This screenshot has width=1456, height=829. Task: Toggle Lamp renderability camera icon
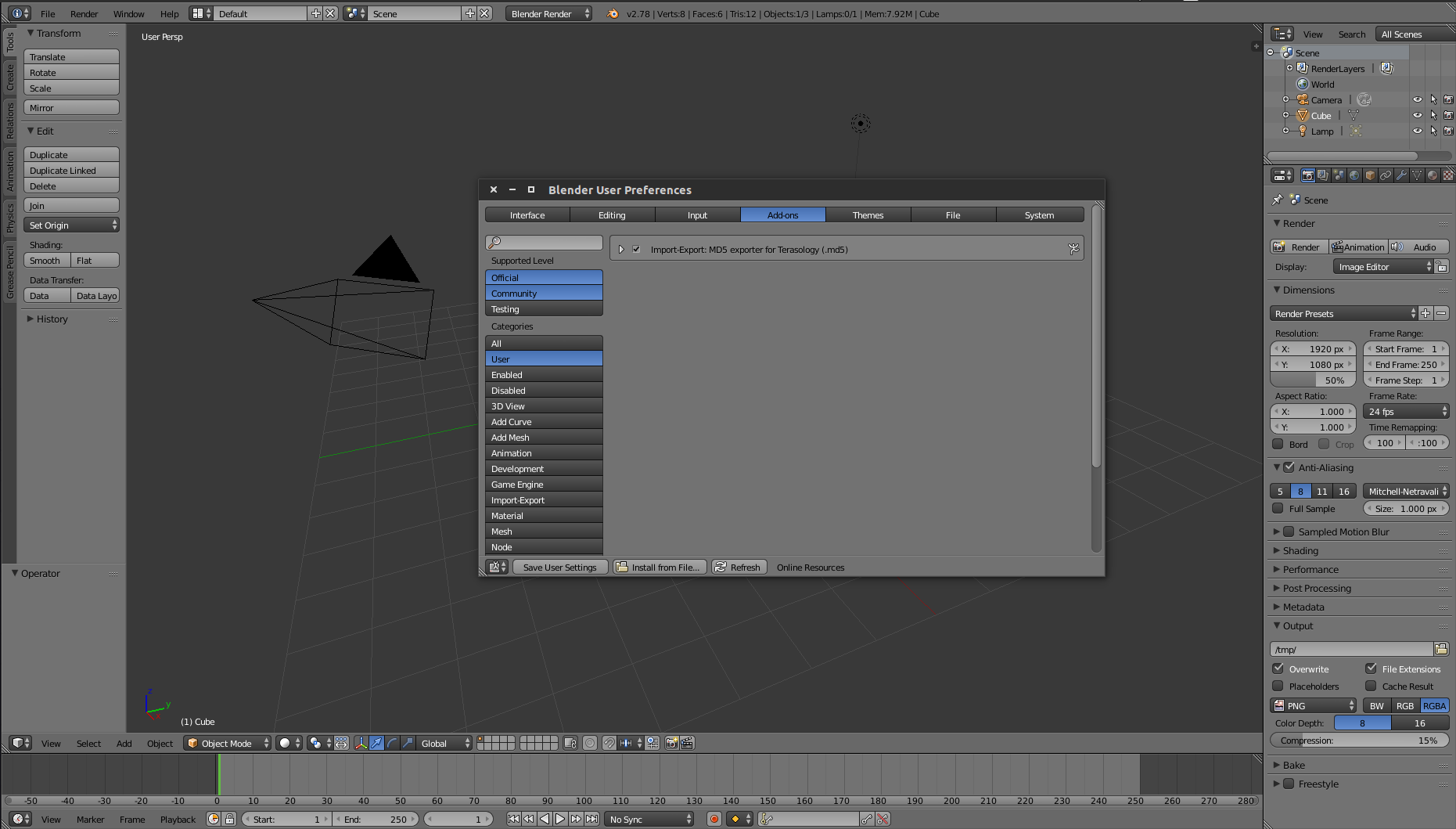pos(1448,132)
